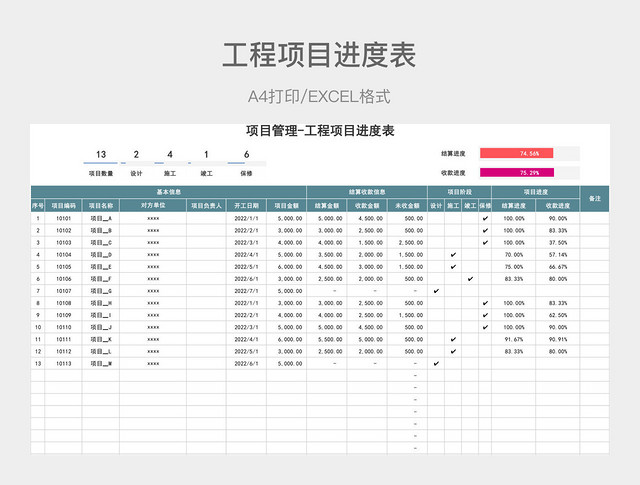Select the project code cell 10105
This screenshot has height=485, width=640.
coord(64,267)
